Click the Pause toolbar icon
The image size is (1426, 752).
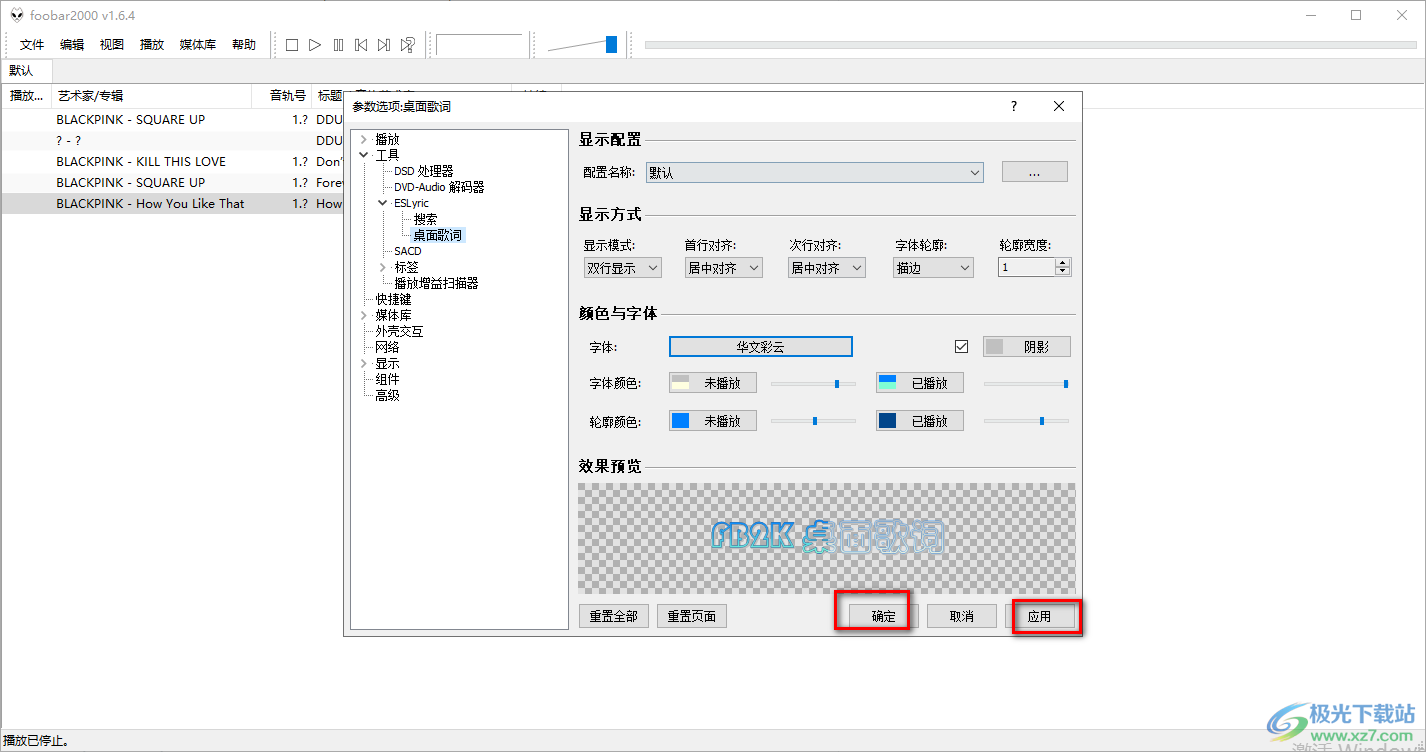(338, 45)
